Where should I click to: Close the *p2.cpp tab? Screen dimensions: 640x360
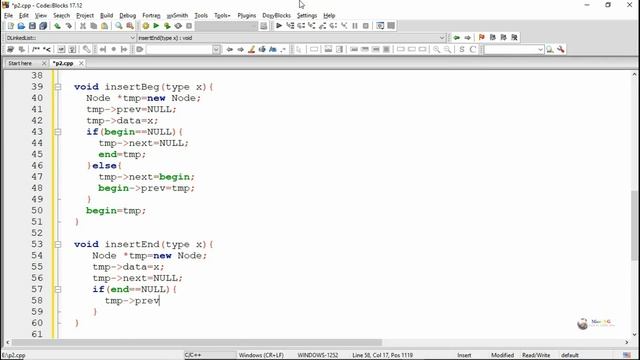[81, 63]
